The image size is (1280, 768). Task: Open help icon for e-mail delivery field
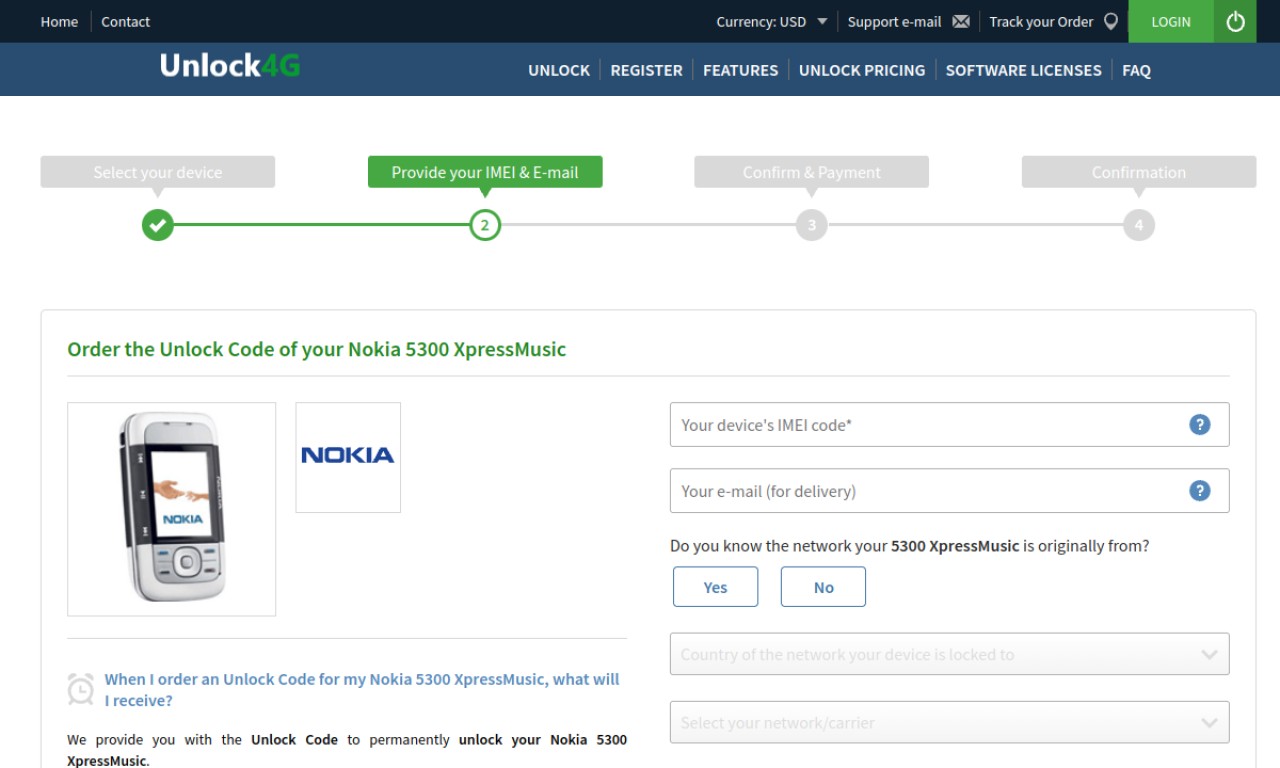(1200, 491)
